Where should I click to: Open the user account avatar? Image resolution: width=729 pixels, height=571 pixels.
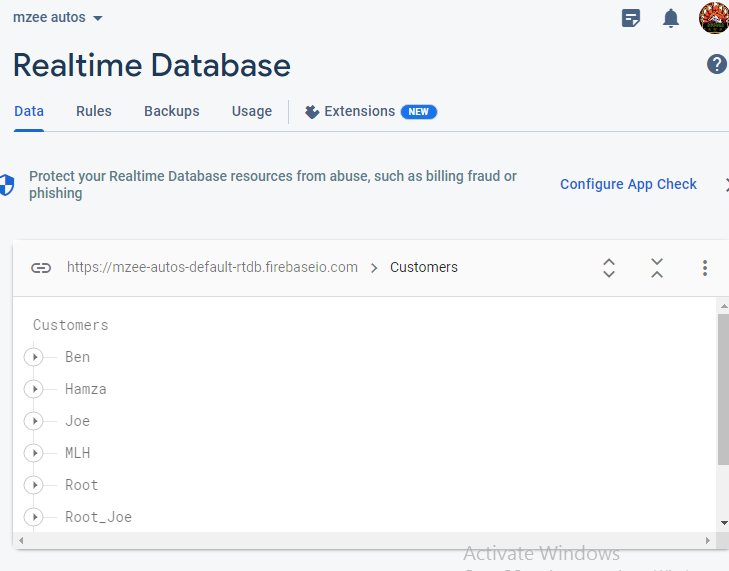714,18
